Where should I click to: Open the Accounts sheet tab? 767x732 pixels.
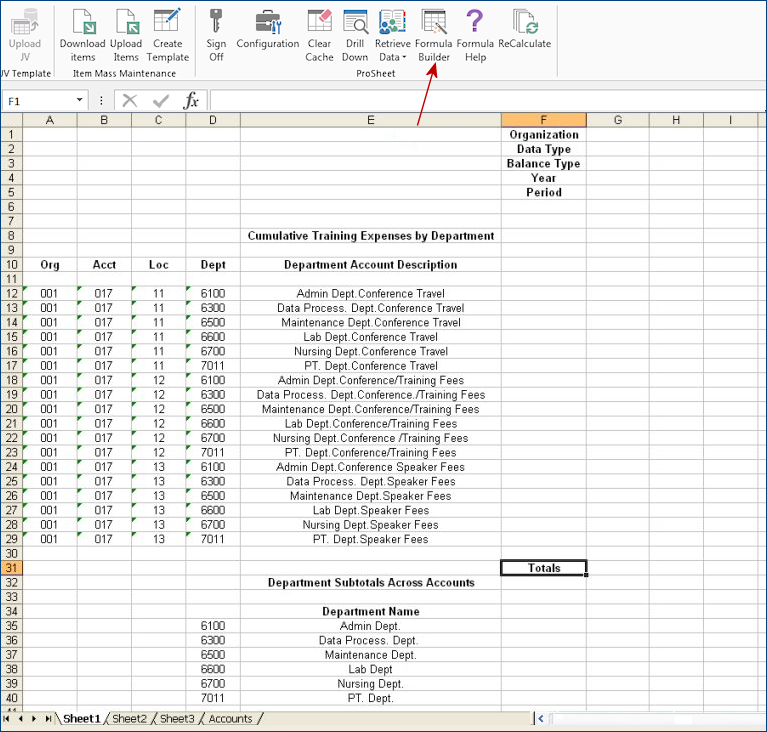230,718
